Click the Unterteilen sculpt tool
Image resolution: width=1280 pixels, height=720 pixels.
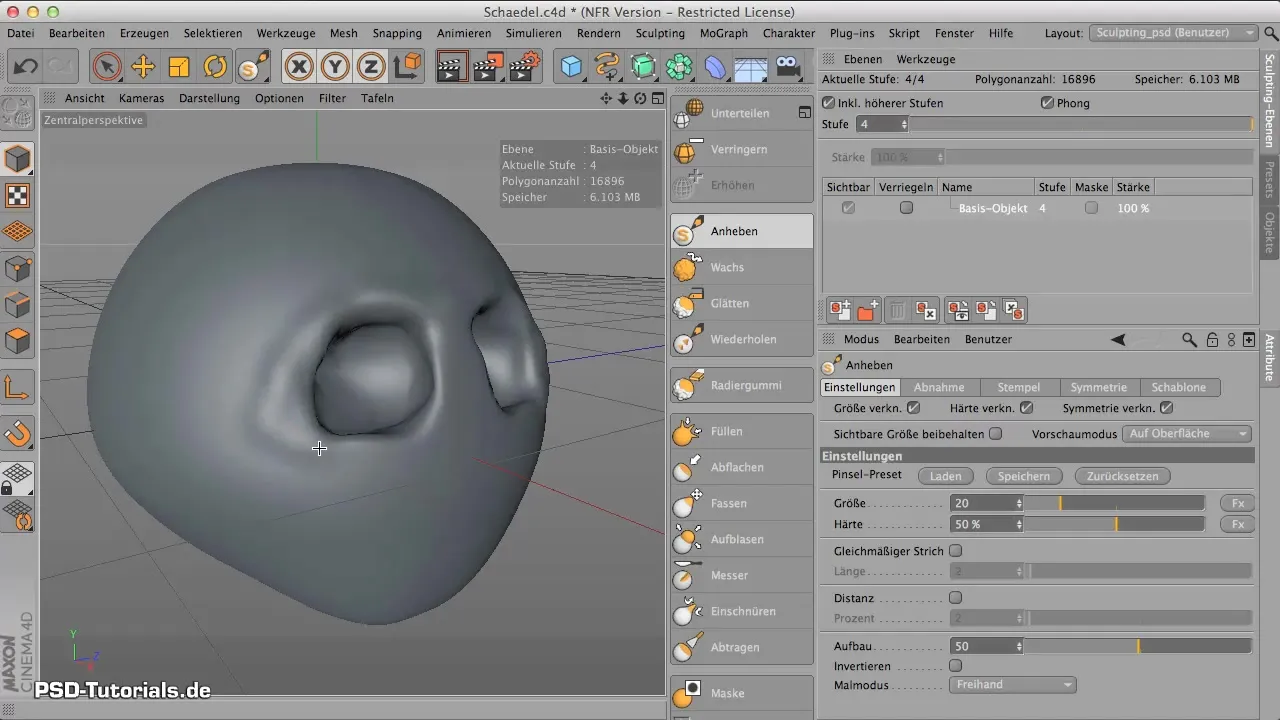click(741, 113)
